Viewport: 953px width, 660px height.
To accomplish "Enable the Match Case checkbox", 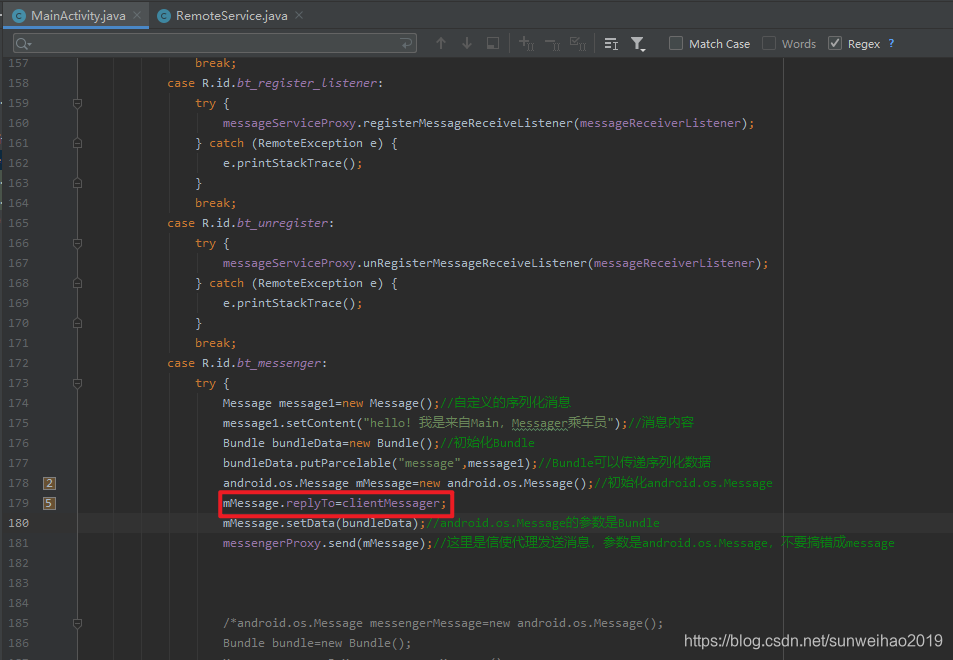I will pos(676,43).
